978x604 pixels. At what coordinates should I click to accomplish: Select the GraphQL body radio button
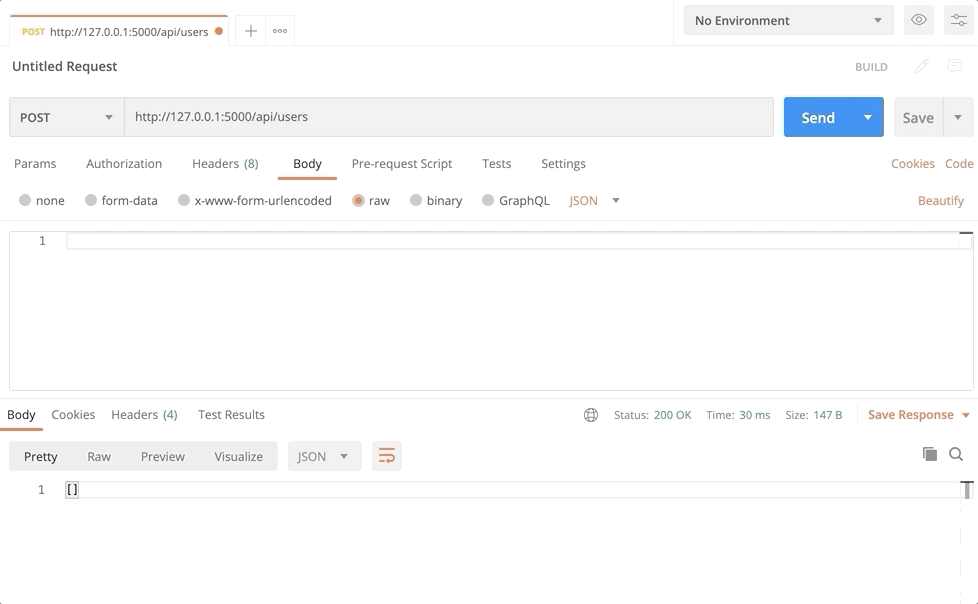[488, 200]
